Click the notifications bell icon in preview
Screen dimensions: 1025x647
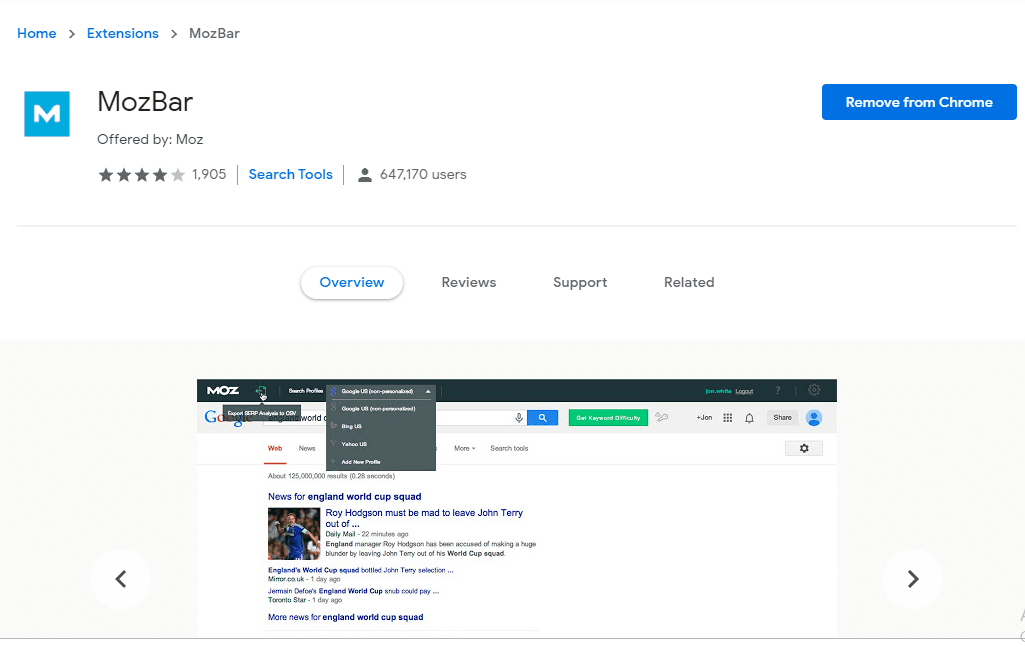click(749, 418)
